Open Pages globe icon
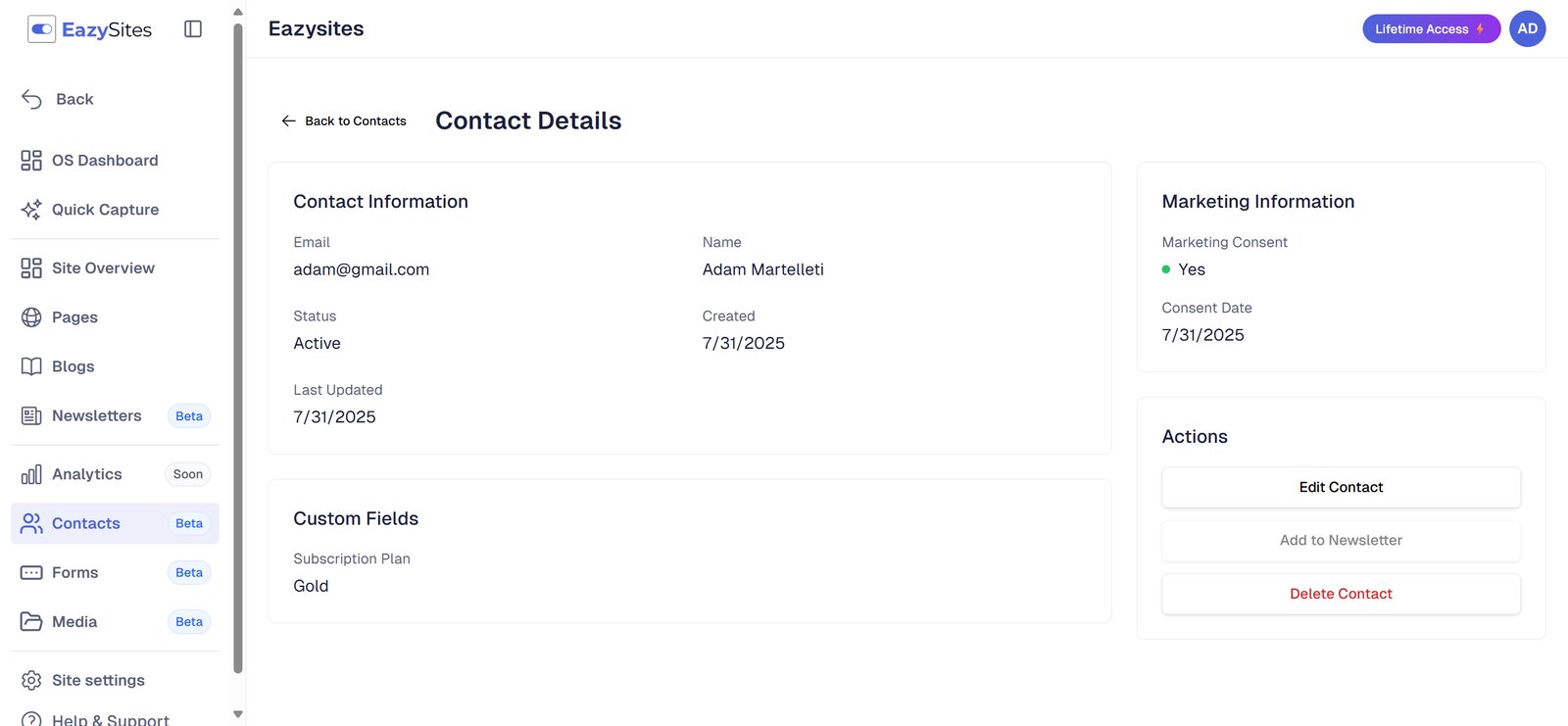The height and width of the screenshot is (726, 1568). click(x=31, y=317)
